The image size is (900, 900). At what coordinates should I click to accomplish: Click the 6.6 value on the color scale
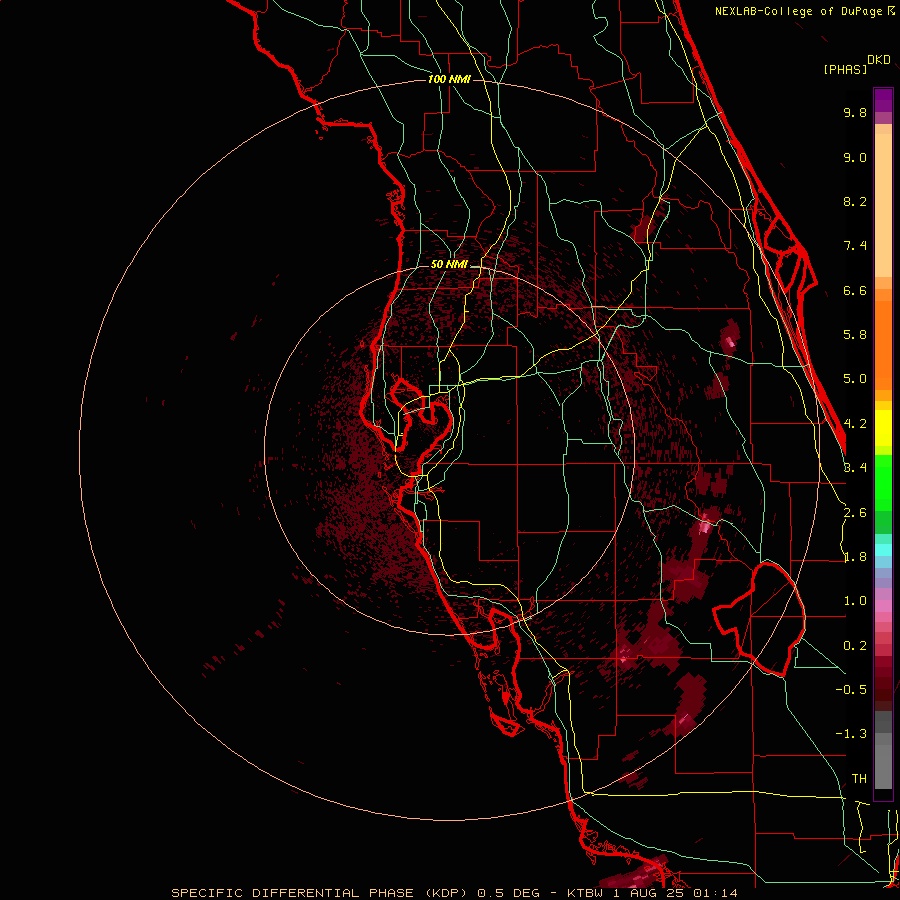coord(855,290)
